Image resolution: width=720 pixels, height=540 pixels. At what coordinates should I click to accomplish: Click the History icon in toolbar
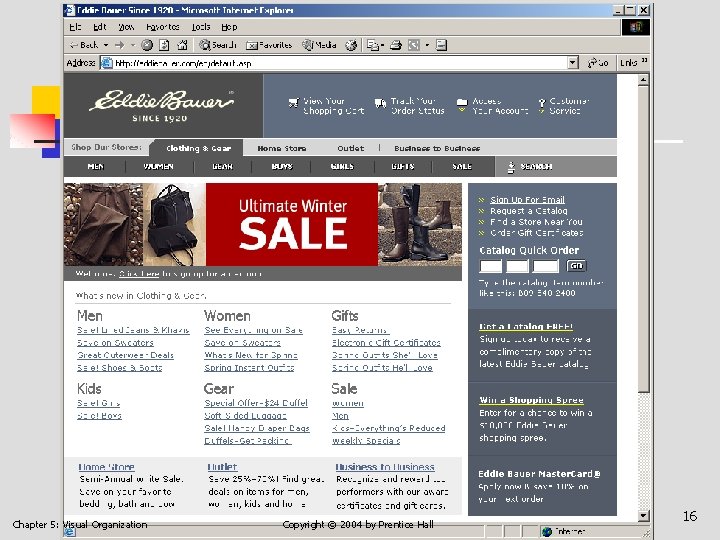tap(351, 45)
